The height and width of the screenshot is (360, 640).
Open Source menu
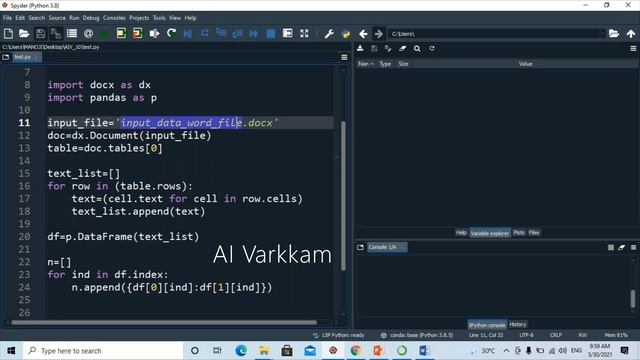pyautogui.click(x=57, y=18)
